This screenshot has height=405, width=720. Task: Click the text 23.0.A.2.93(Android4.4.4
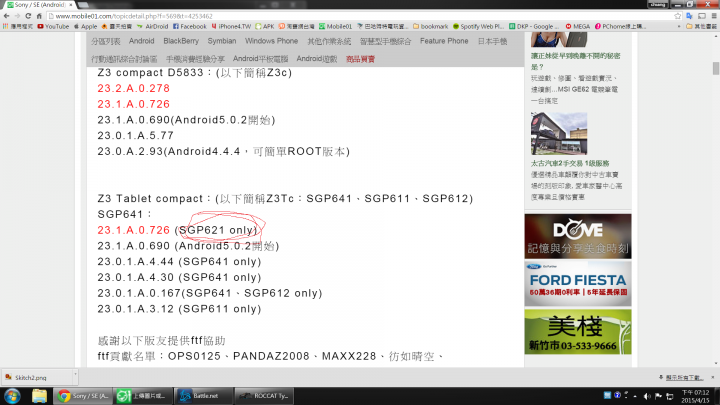click(169, 151)
